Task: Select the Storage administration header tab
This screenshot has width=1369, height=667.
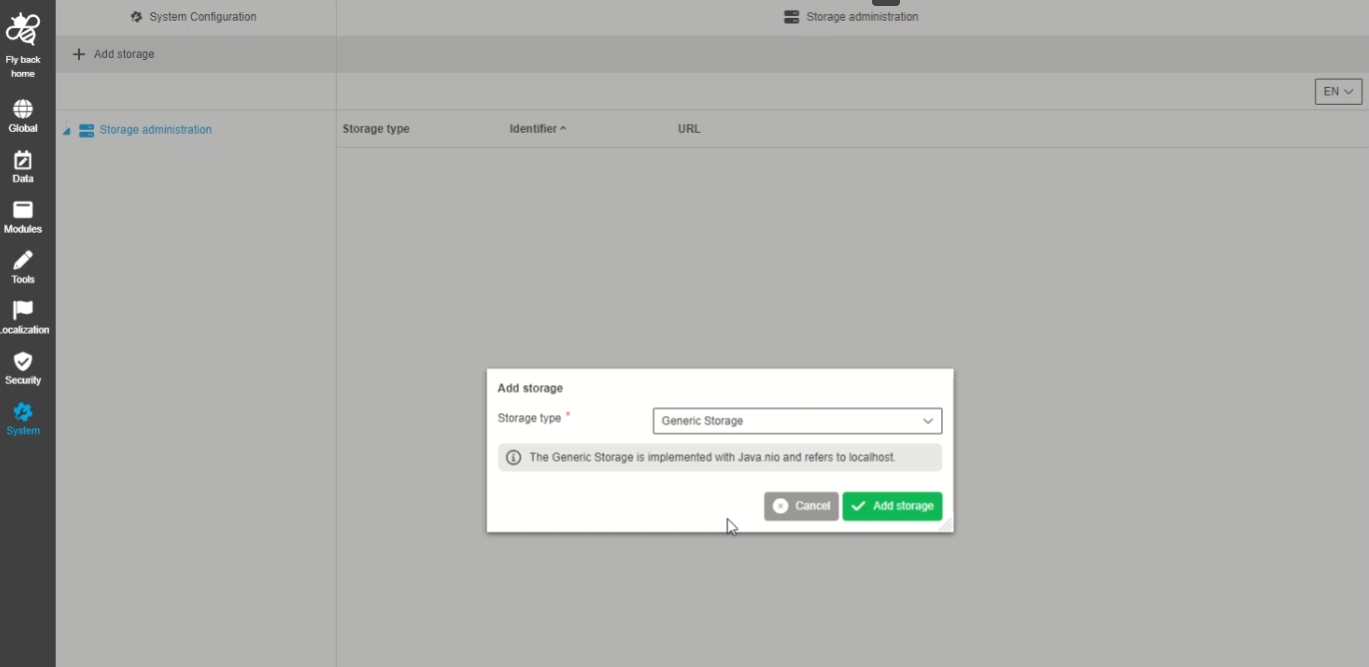Action: pos(851,17)
